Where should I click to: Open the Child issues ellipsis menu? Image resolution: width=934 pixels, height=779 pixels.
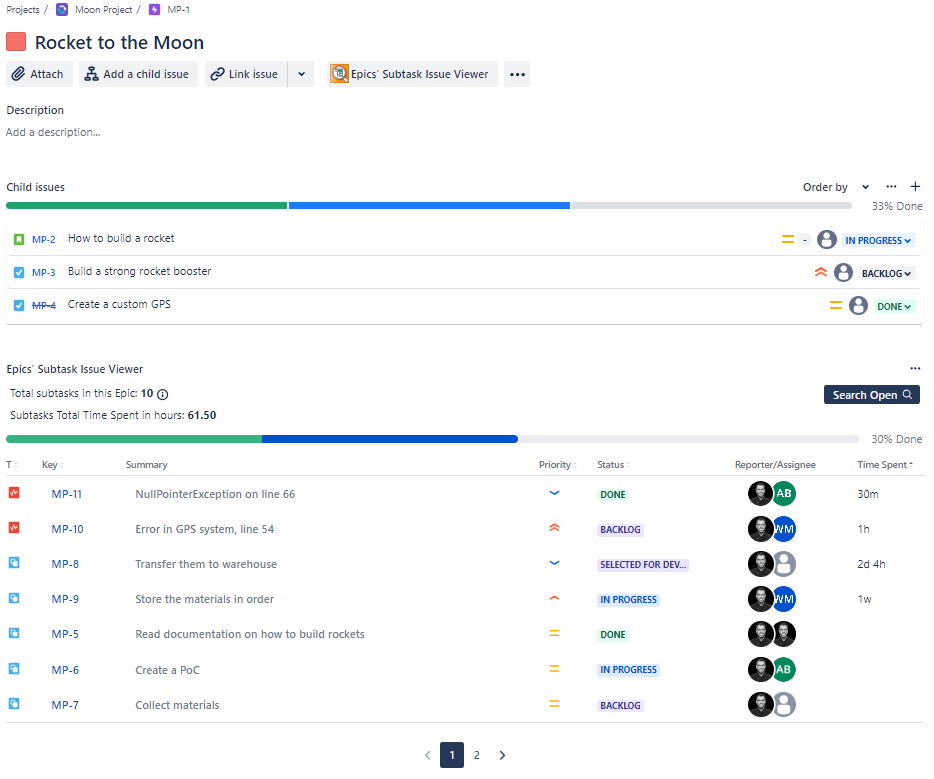pos(891,187)
